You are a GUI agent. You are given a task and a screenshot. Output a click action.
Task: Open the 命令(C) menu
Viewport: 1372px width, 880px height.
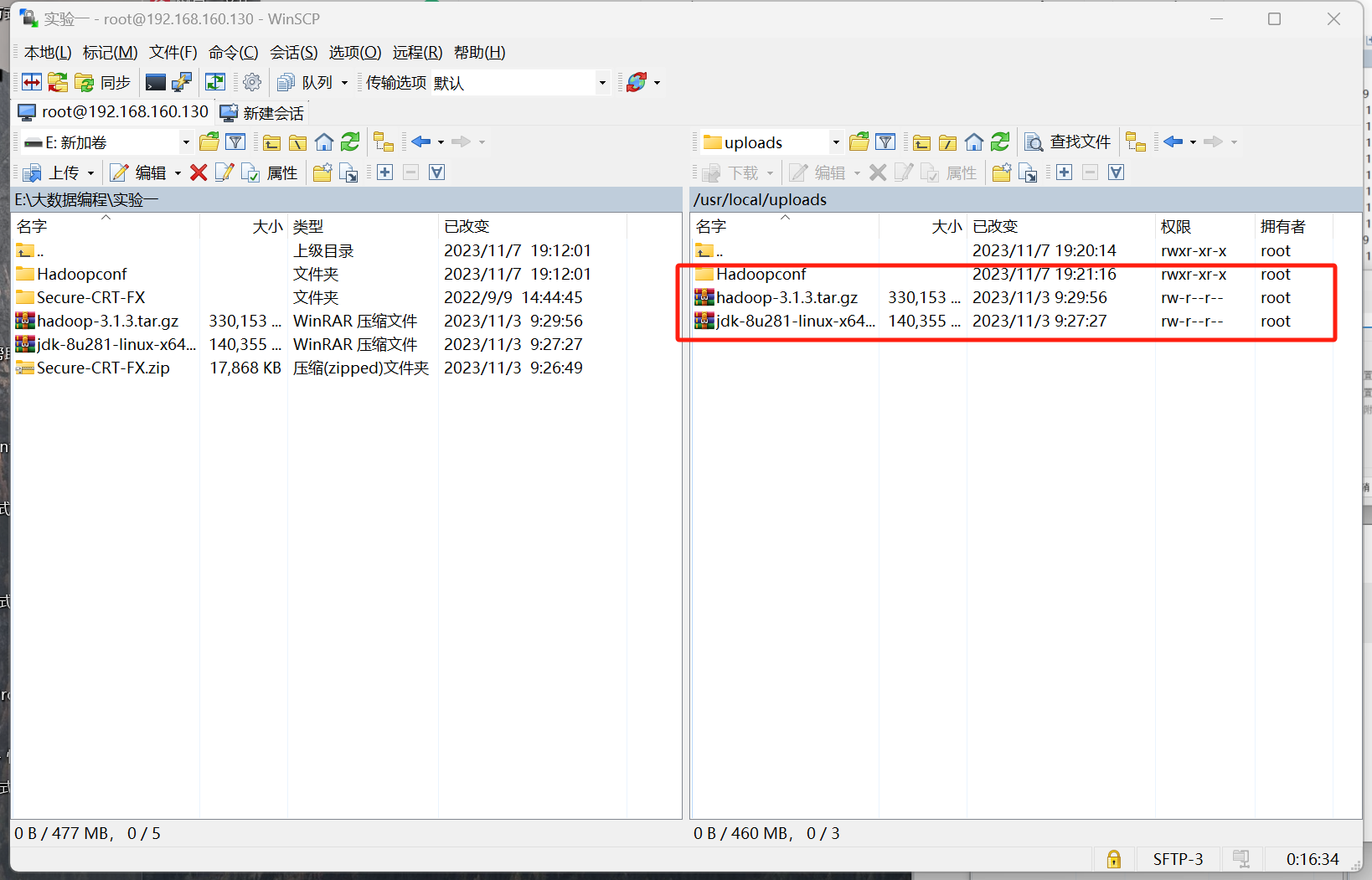coord(233,52)
